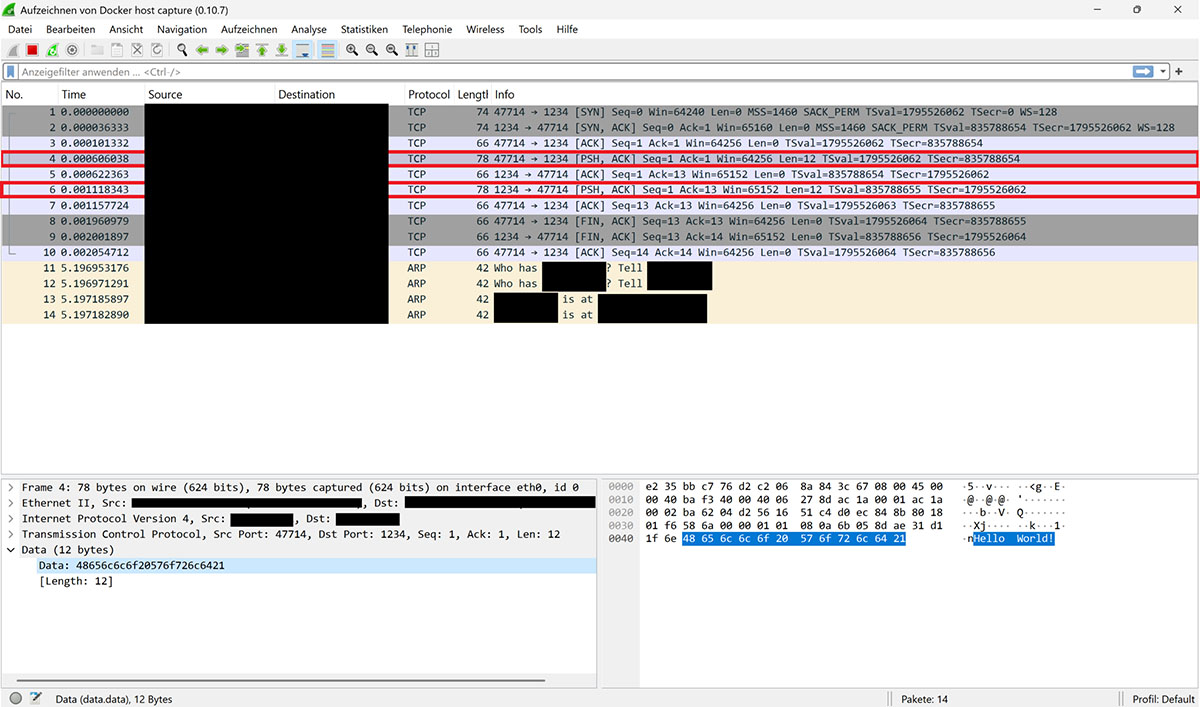Open display filter bookmarks via the ribbon icon
This screenshot has width=1200, height=707.
[x=11, y=71]
